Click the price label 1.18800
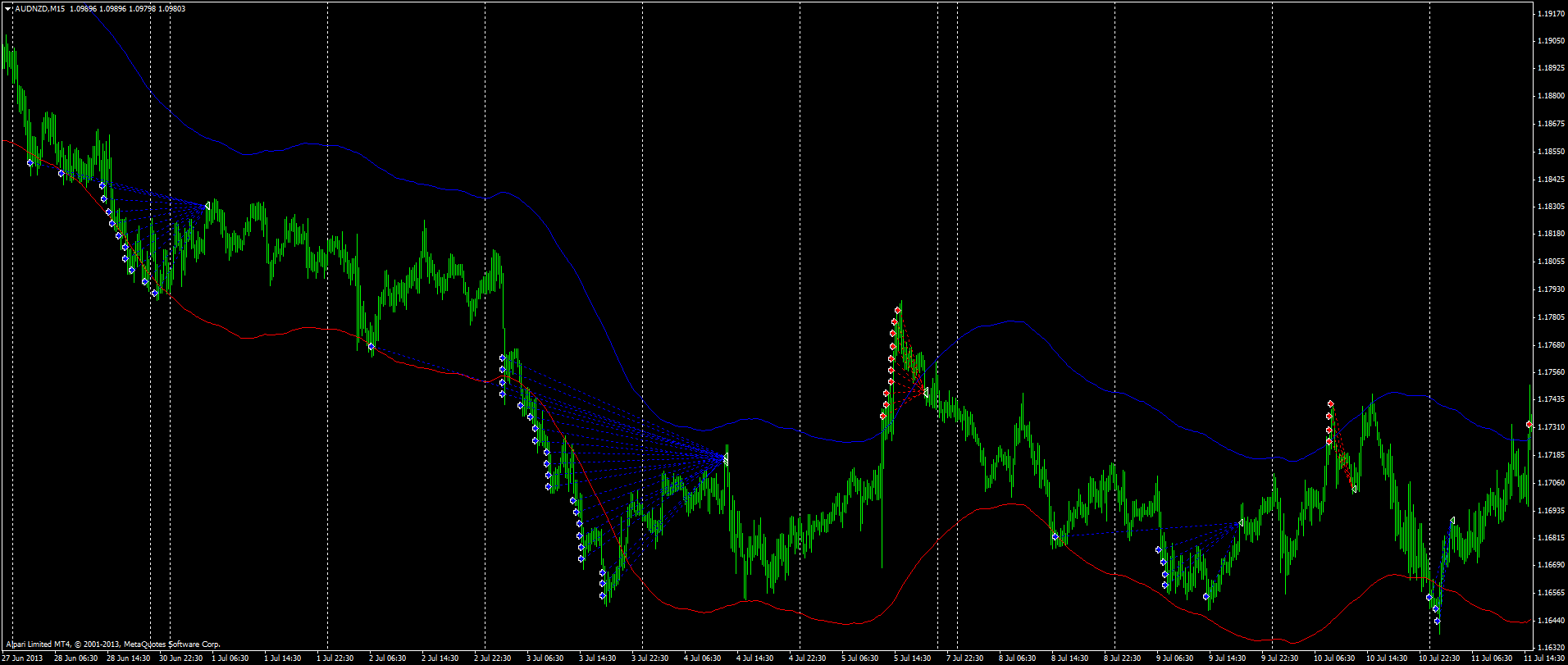Image resolution: width=1568 pixels, height=665 pixels. (1549, 96)
